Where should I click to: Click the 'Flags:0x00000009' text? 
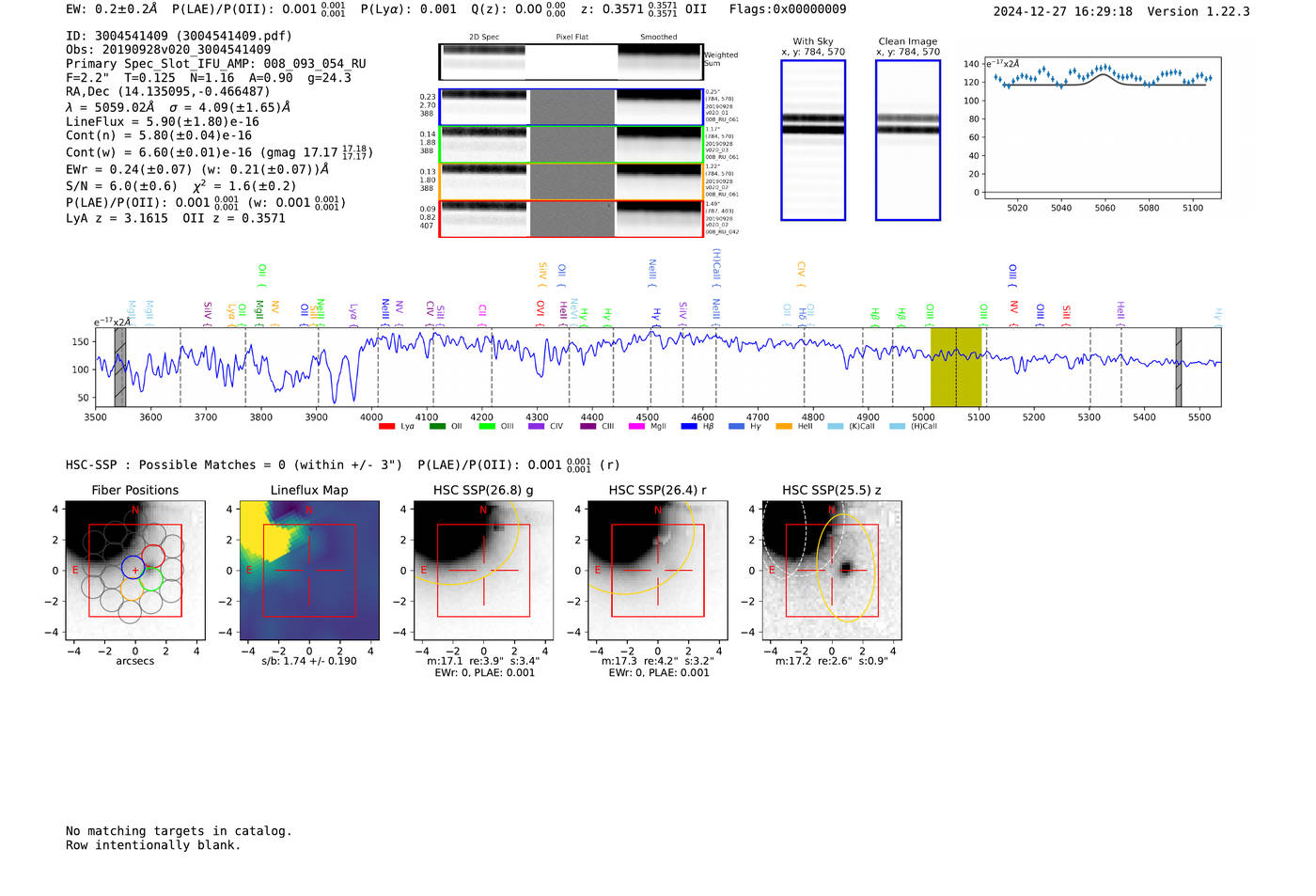pyautogui.click(x=788, y=9)
